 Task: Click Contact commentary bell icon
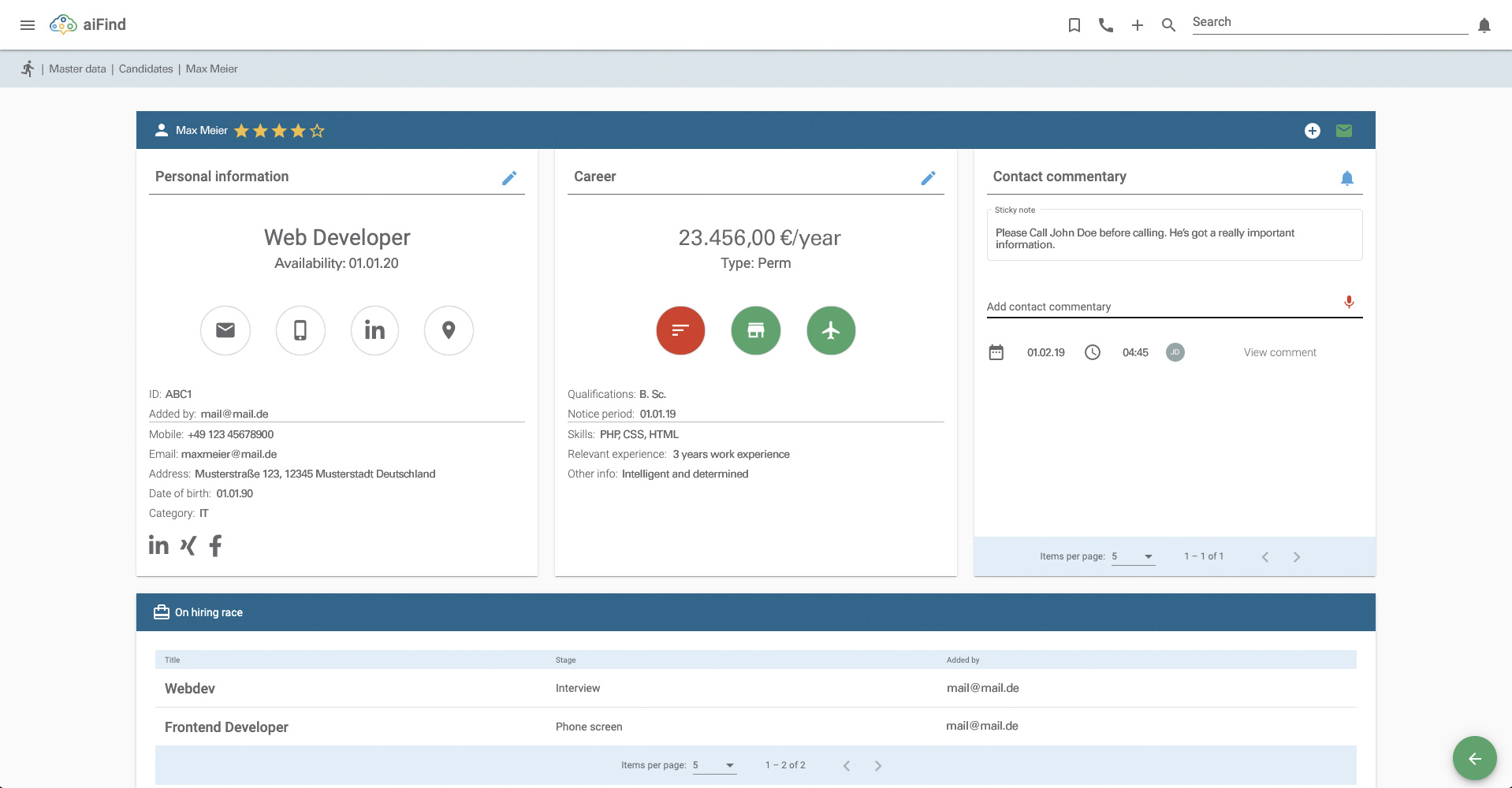[1347, 178]
